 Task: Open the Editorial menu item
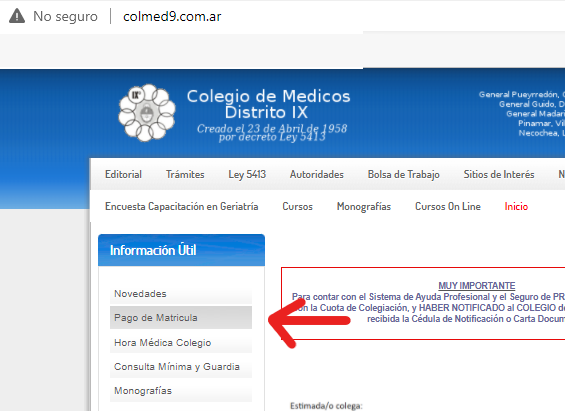pos(123,174)
